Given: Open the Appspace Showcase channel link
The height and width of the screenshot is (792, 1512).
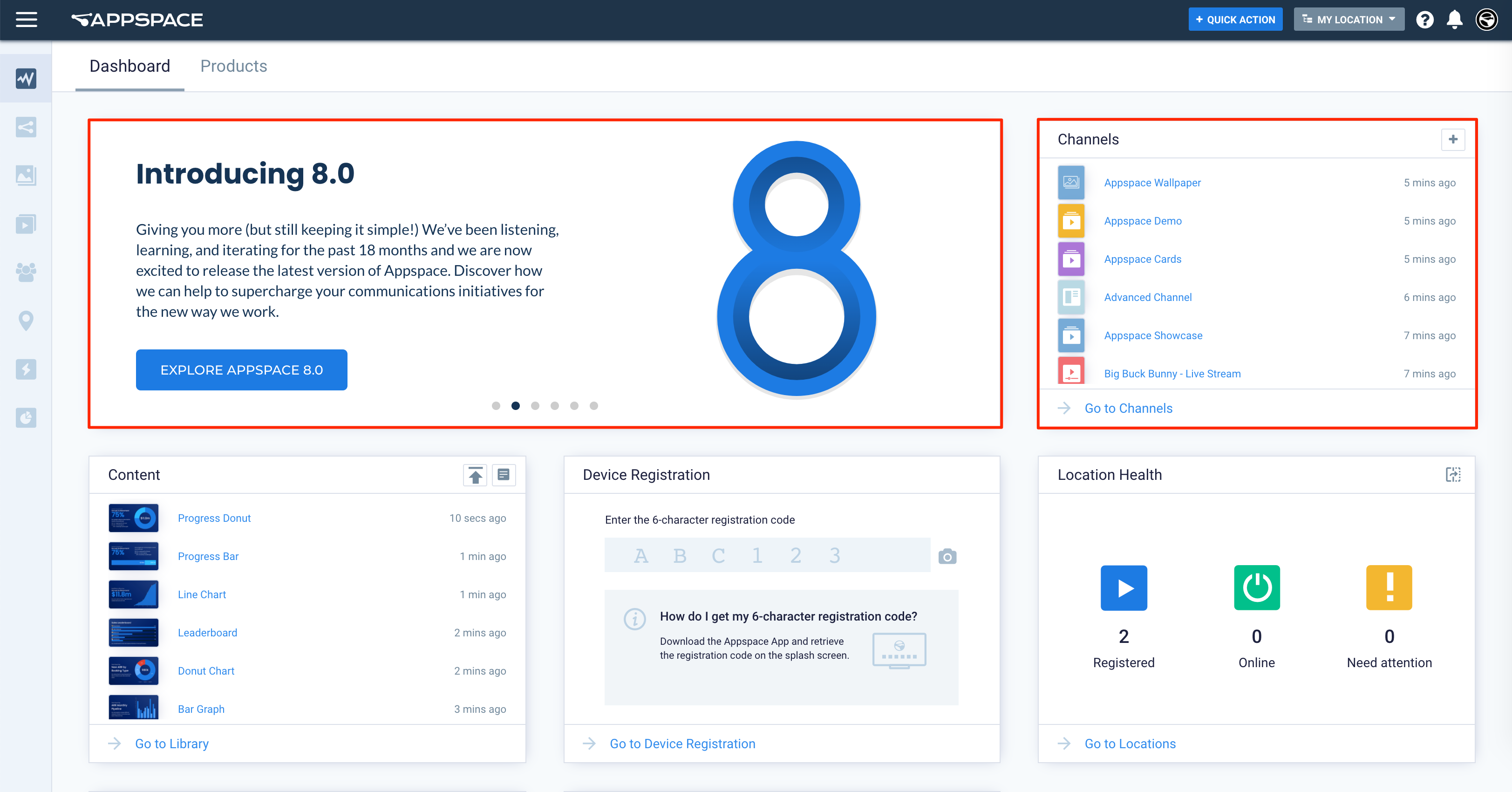Looking at the screenshot, I should click(1153, 335).
